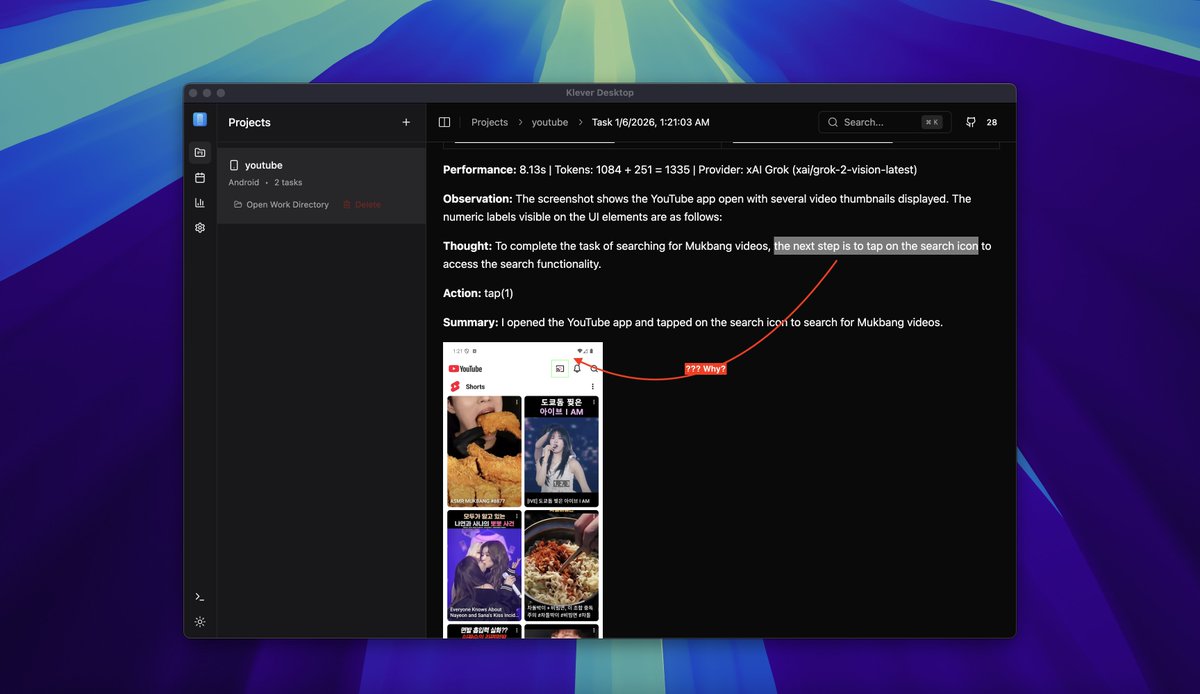1200x694 pixels.
Task: Click the Klever app logo icon
Action: pyautogui.click(x=200, y=120)
